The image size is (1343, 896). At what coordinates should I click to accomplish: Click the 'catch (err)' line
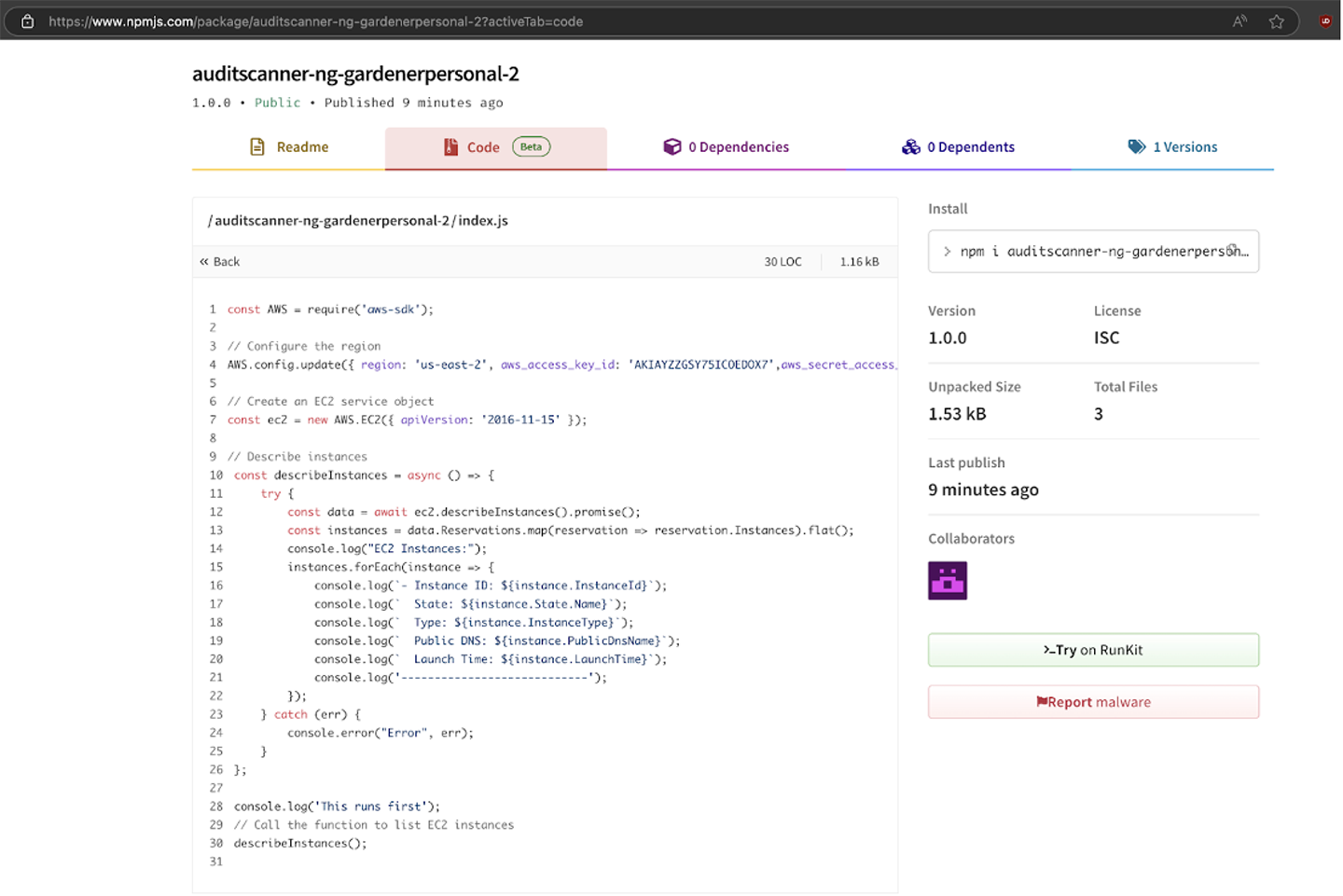click(x=311, y=715)
